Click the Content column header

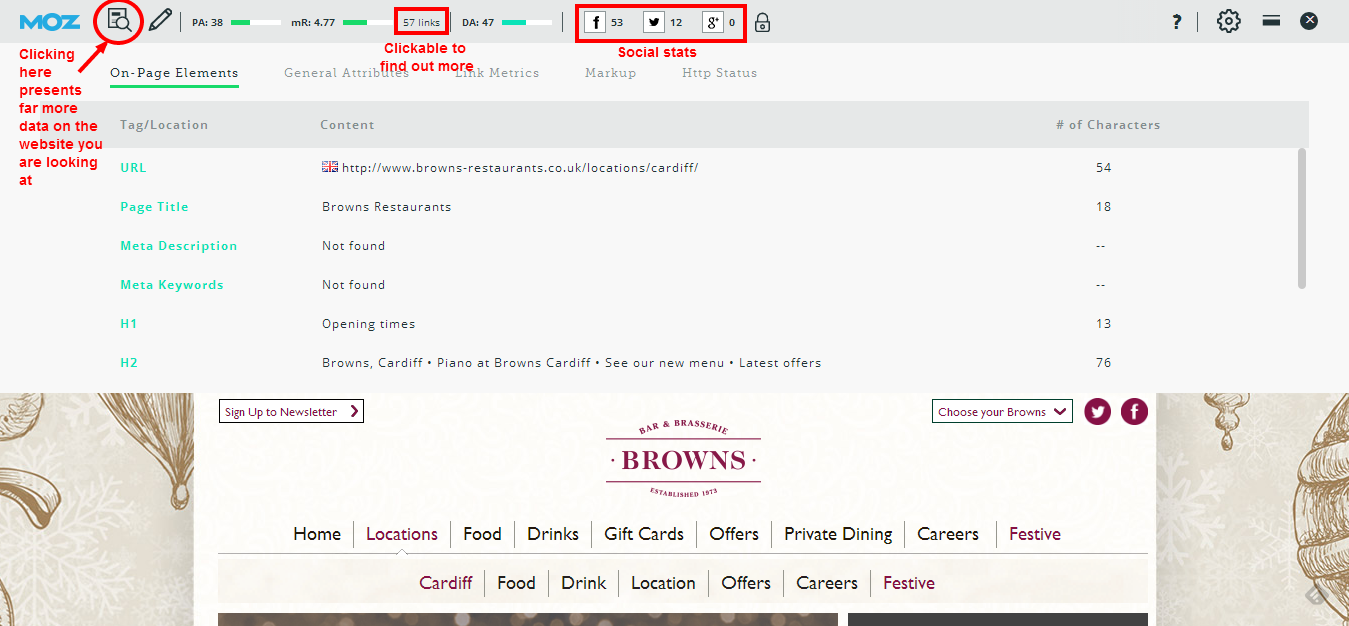(x=347, y=125)
